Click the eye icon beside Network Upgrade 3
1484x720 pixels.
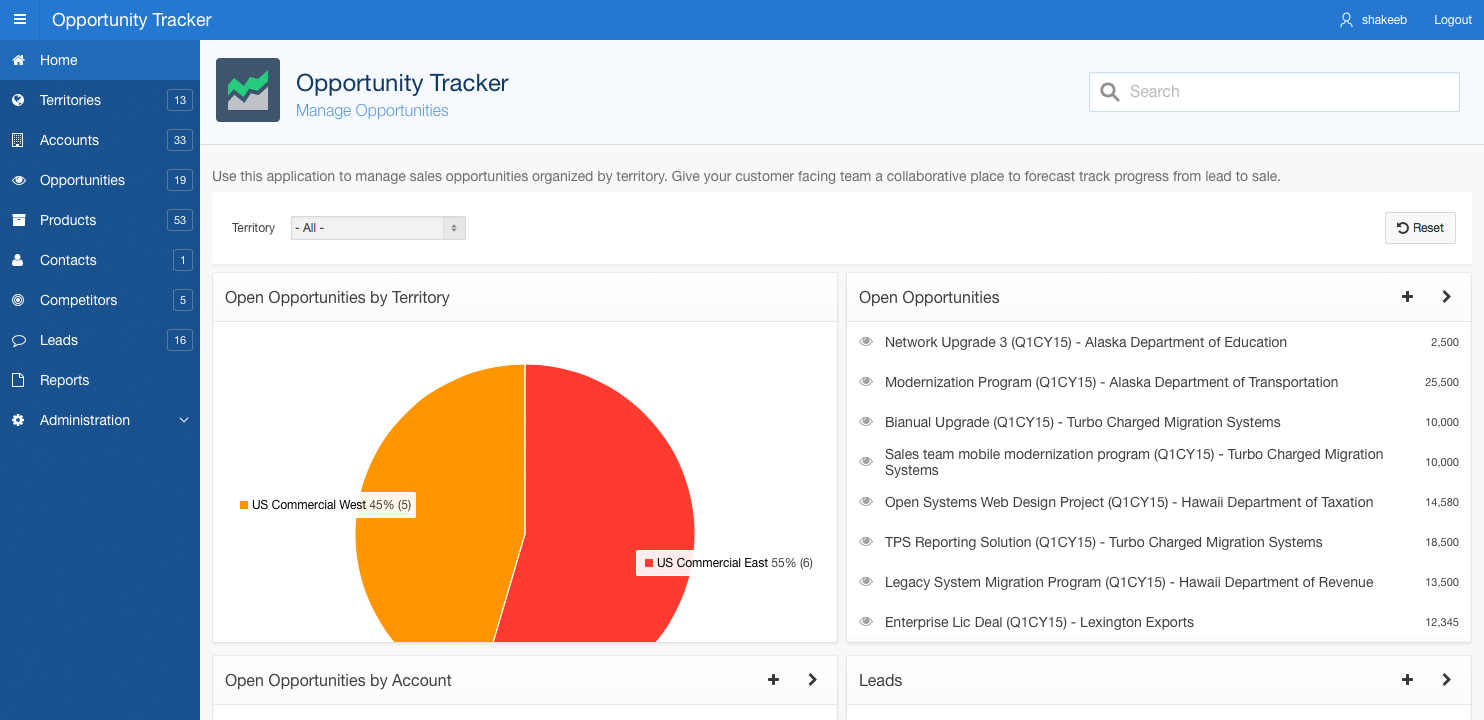click(x=867, y=342)
